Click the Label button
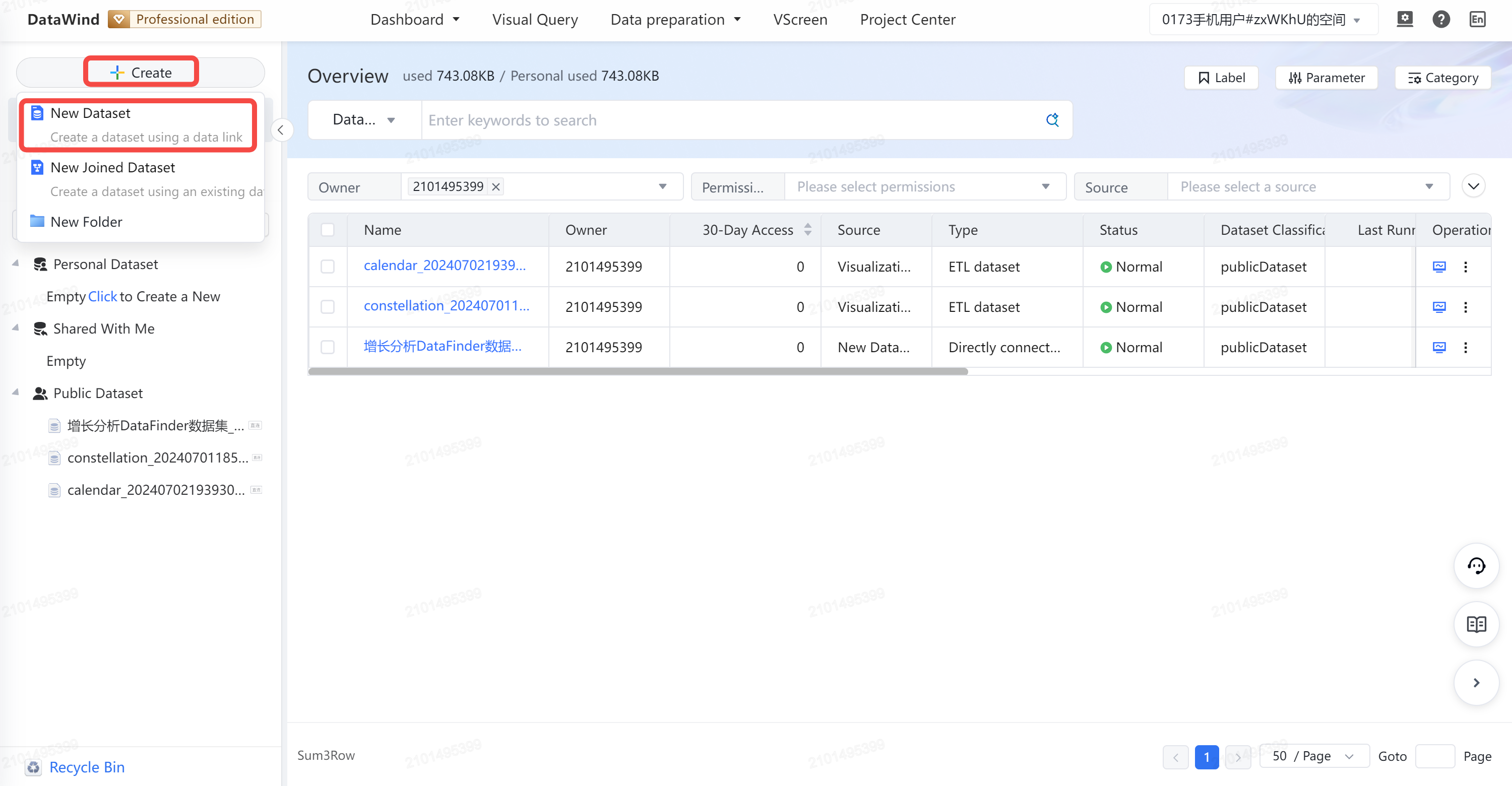This screenshot has width=1512, height=786. pyautogui.click(x=1221, y=78)
